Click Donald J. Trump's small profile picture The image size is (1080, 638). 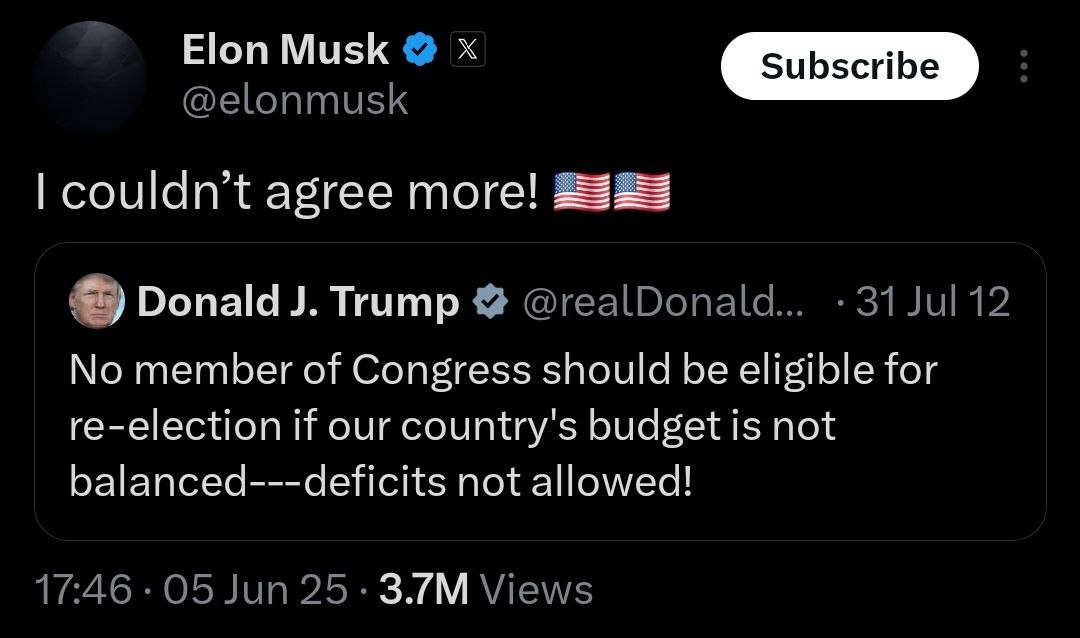(96, 300)
